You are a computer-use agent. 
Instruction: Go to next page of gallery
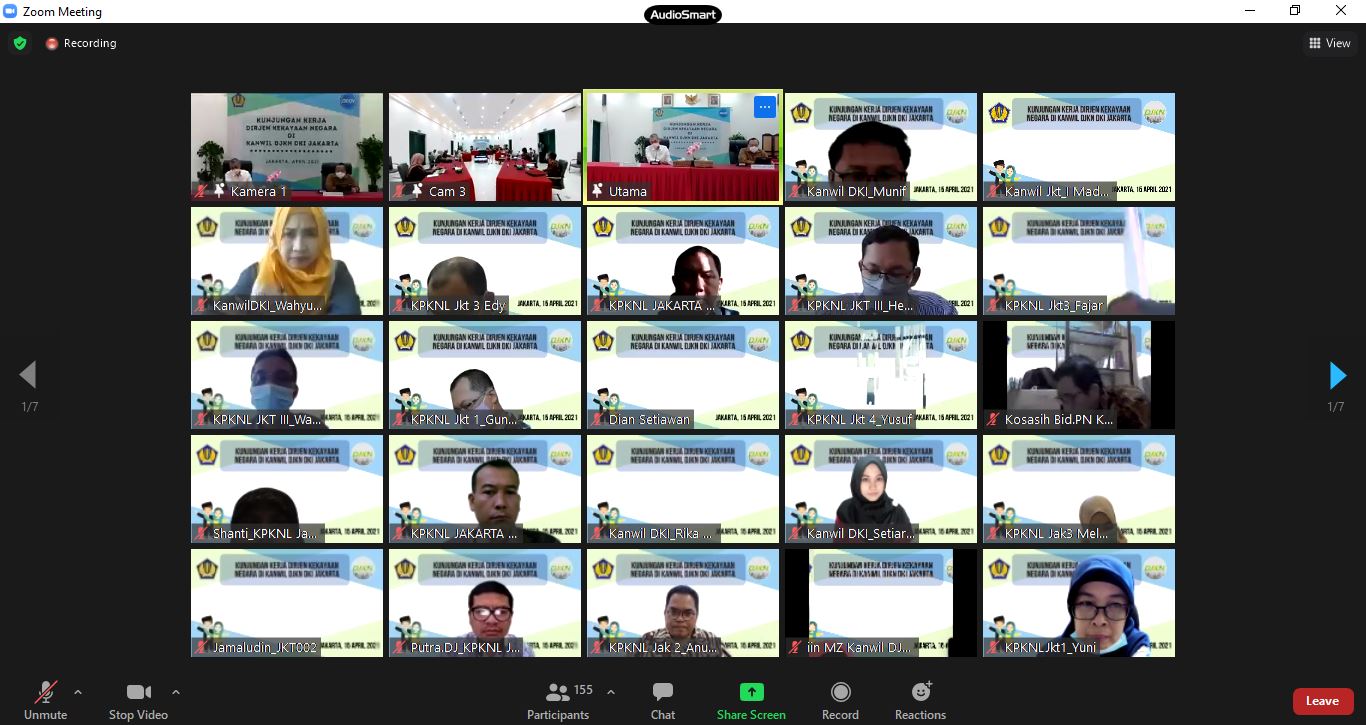click(1337, 376)
